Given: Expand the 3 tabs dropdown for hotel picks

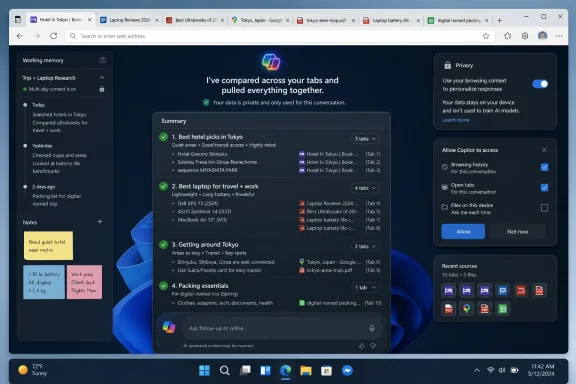Looking at the screenshot, I should 365,139.
